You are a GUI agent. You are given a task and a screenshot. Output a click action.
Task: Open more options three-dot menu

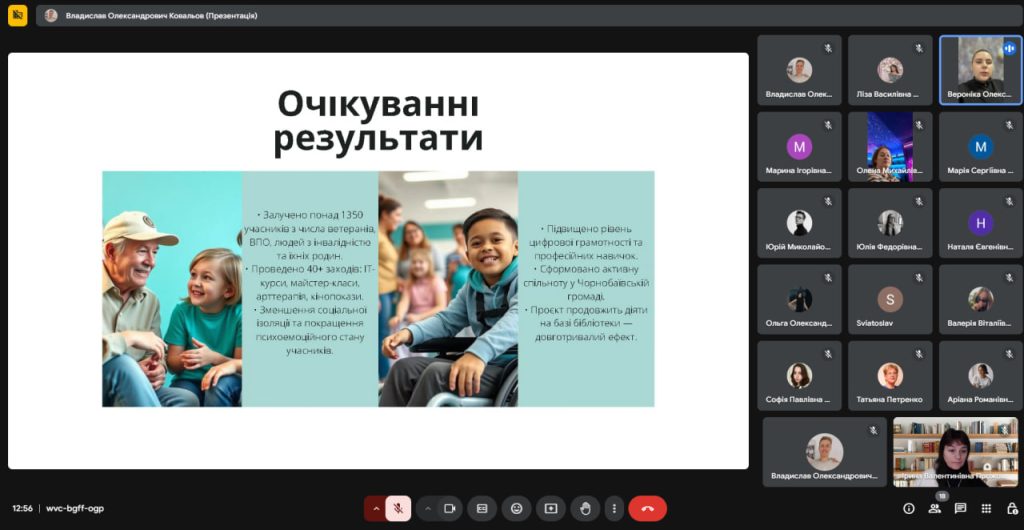614,508
